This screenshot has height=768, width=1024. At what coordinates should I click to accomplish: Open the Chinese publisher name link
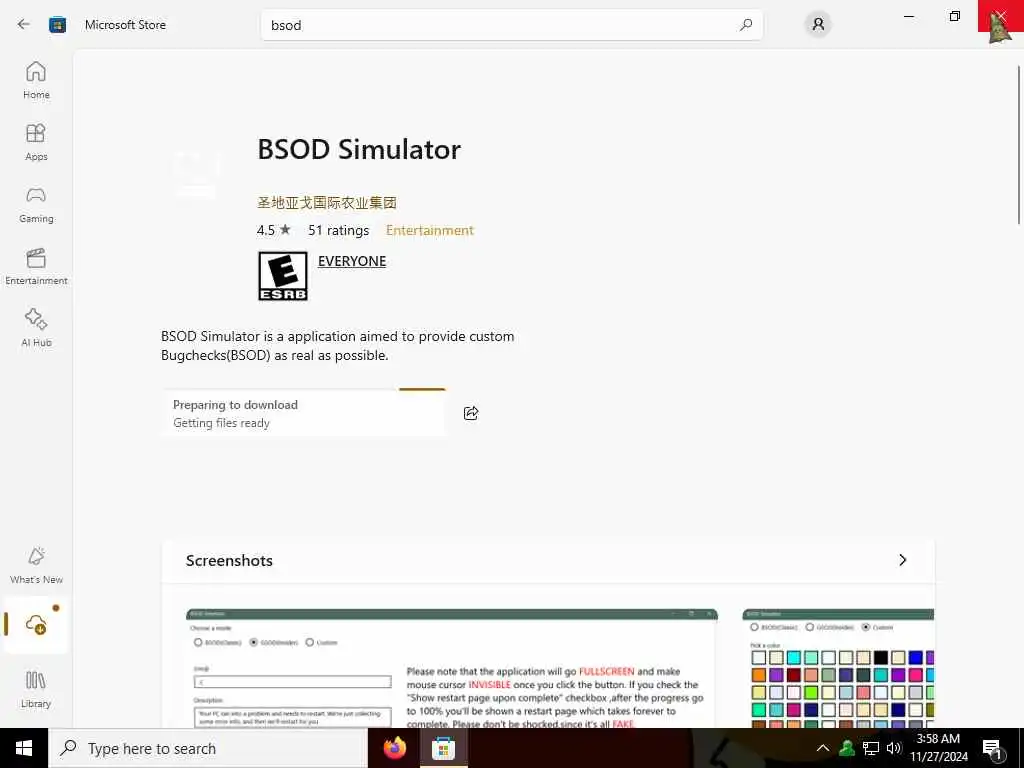[327, 202]
